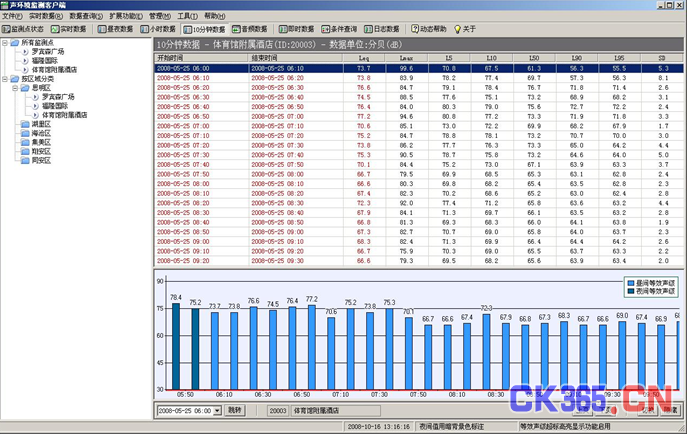
Task: Switch to 昼夜数据 in the toolbar
Action: pyautogui.click(x=115, y=29)
